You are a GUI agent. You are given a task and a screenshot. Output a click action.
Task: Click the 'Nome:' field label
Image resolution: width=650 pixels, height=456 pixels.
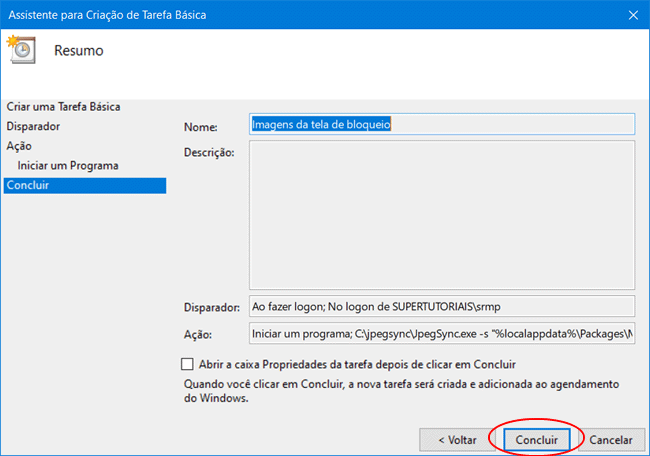point(201,126)
